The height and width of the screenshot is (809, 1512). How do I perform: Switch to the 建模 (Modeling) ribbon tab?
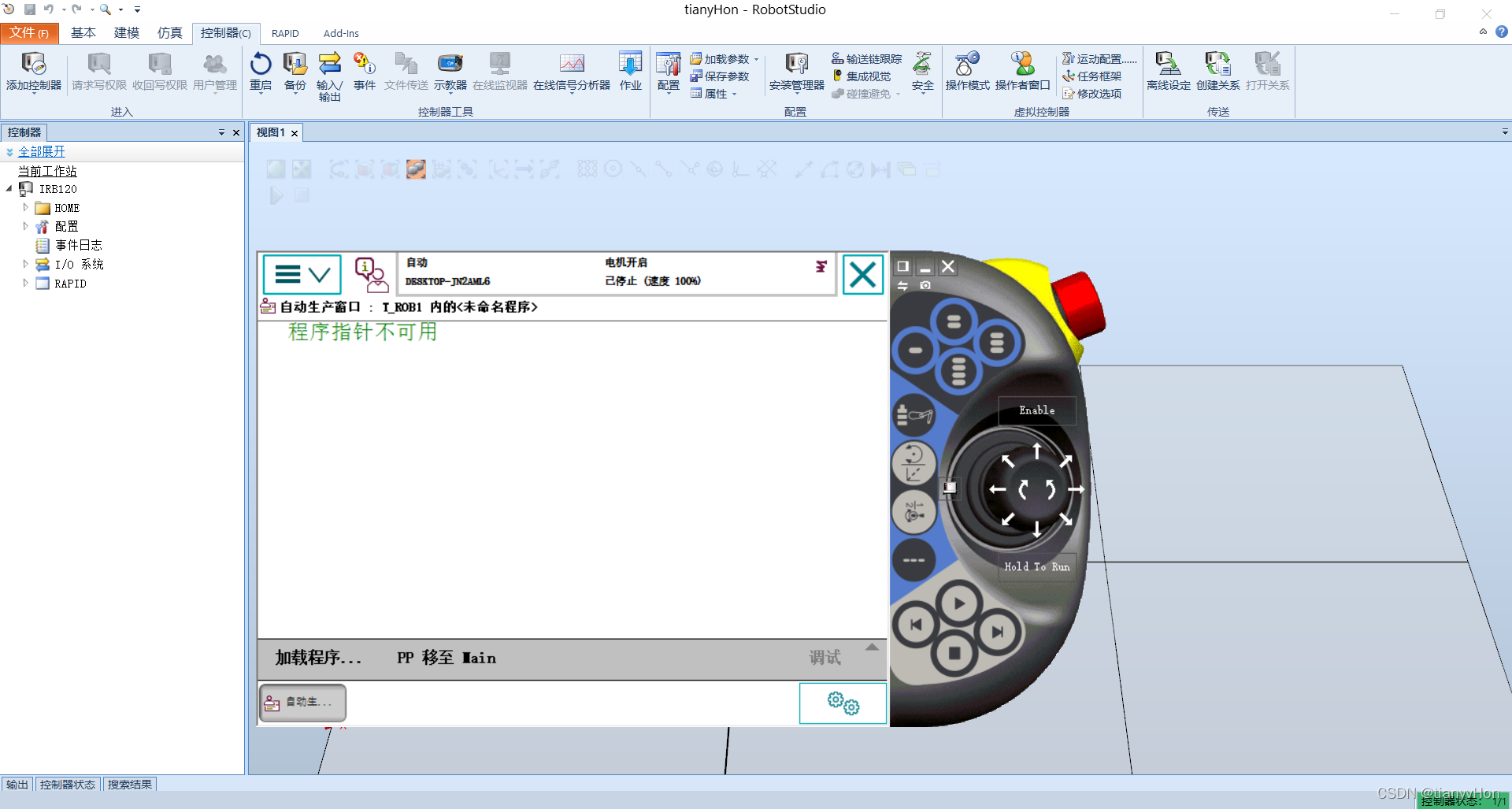tap(127, 33)
